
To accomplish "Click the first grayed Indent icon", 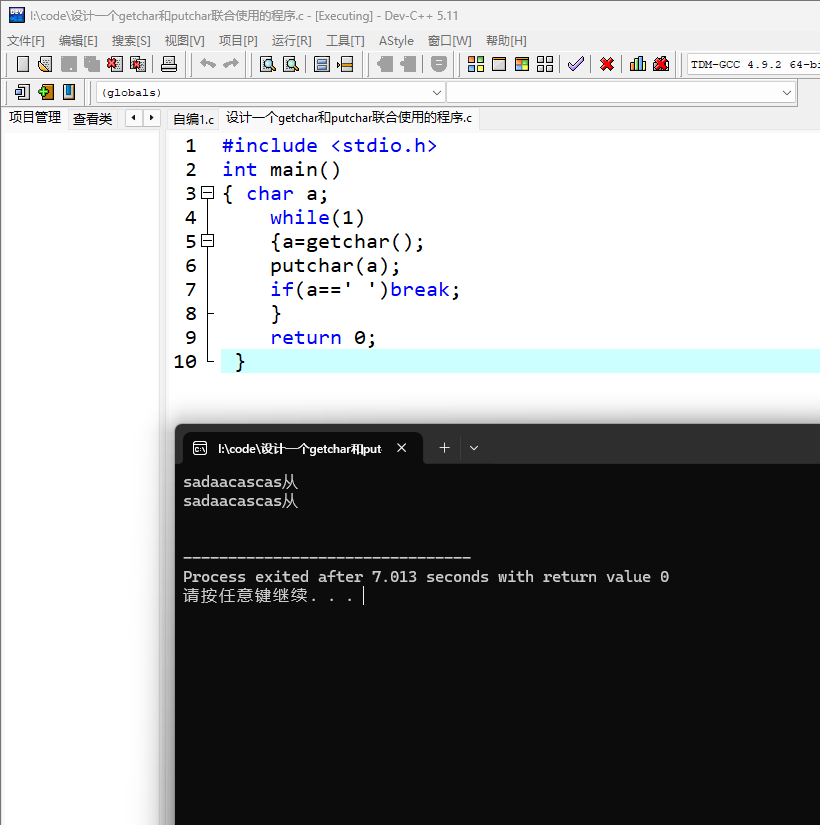I will point(385,64).
